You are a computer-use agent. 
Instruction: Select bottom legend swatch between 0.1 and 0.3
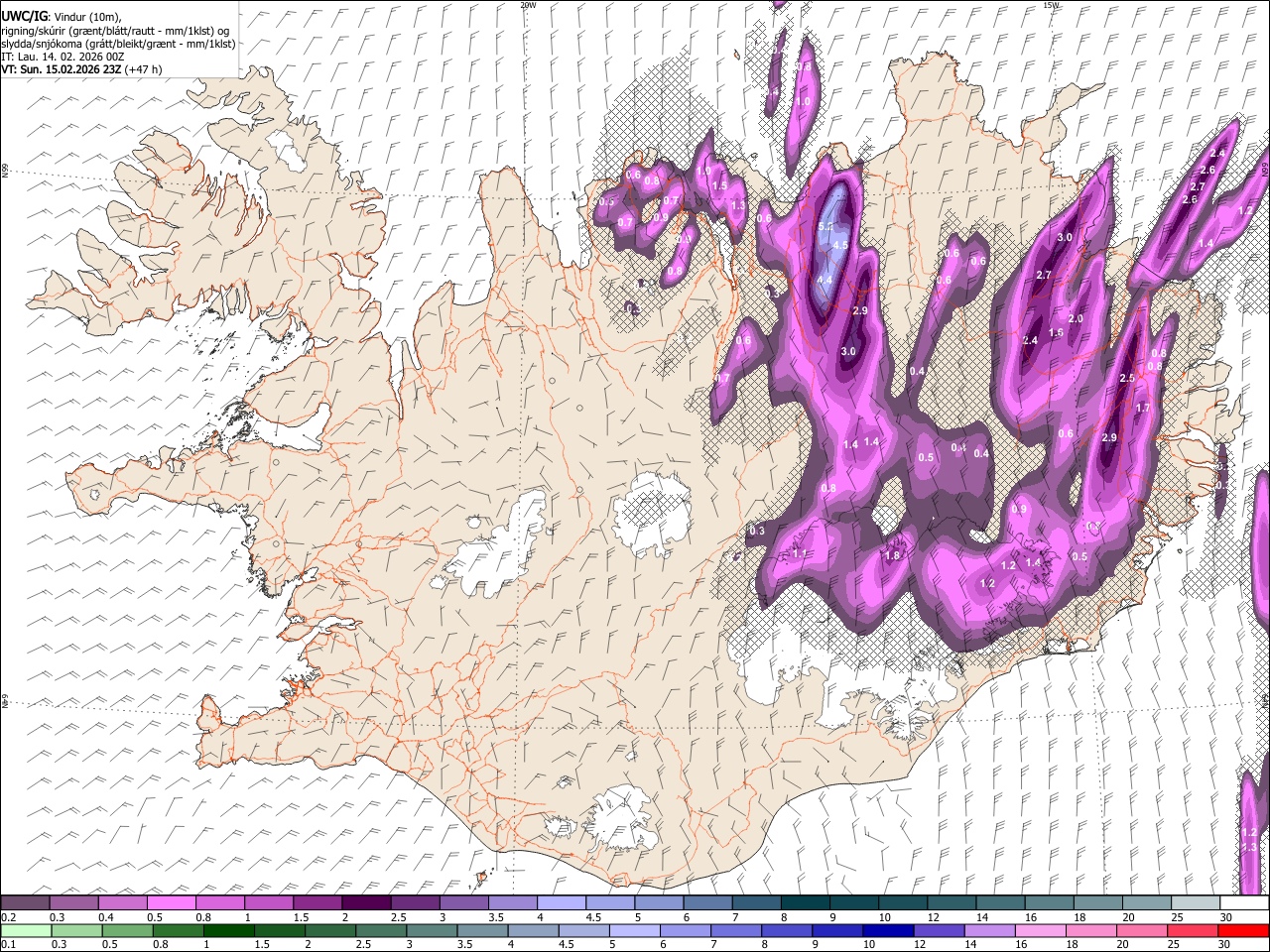coord(26,930)
